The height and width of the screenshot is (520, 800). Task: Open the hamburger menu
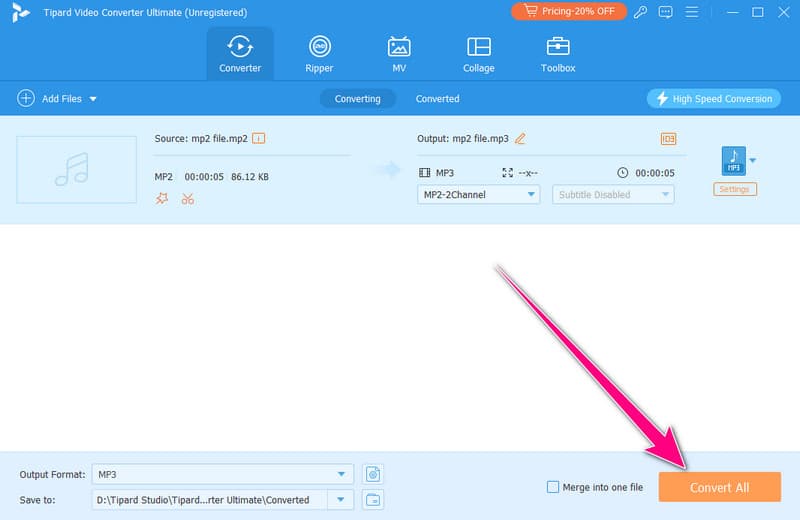point(692,12)
